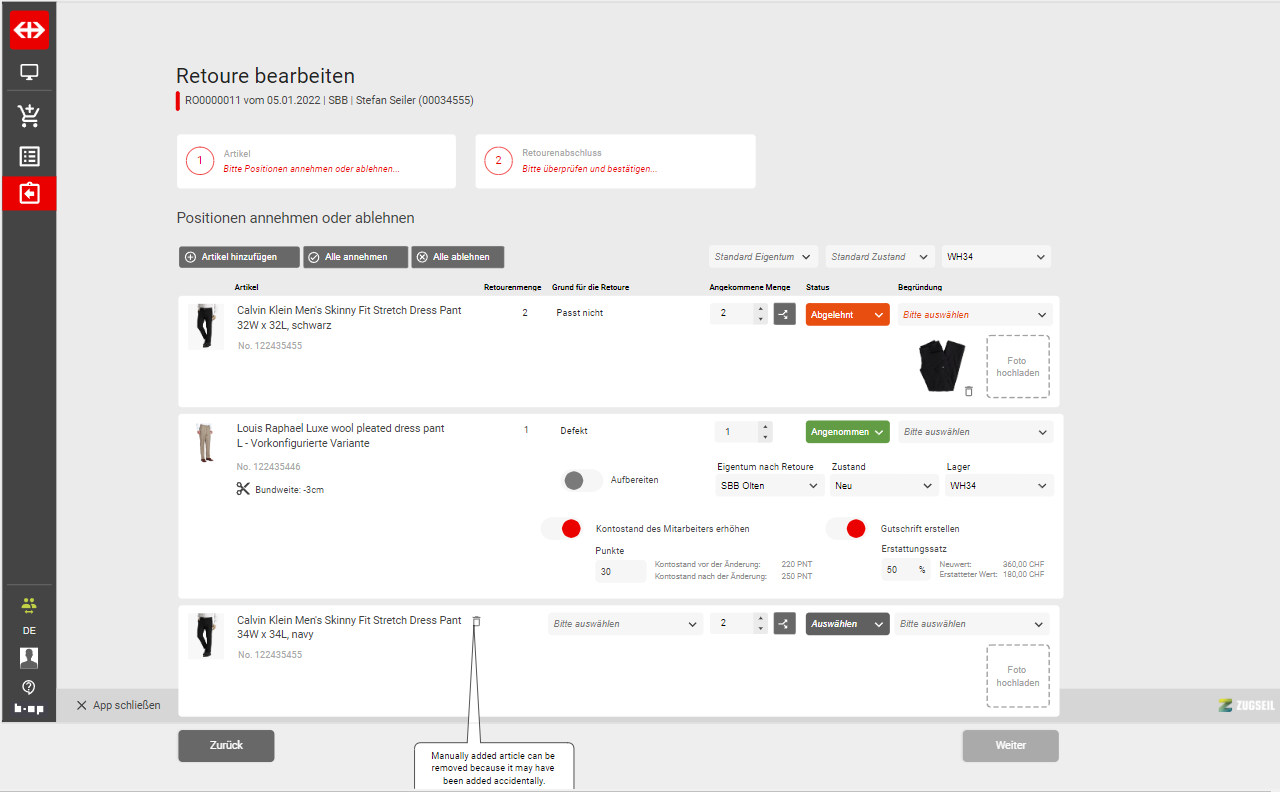1280x792 pixels.
Task: Click the Zugseil logo in the footer
Action: tap(1245, 705)
